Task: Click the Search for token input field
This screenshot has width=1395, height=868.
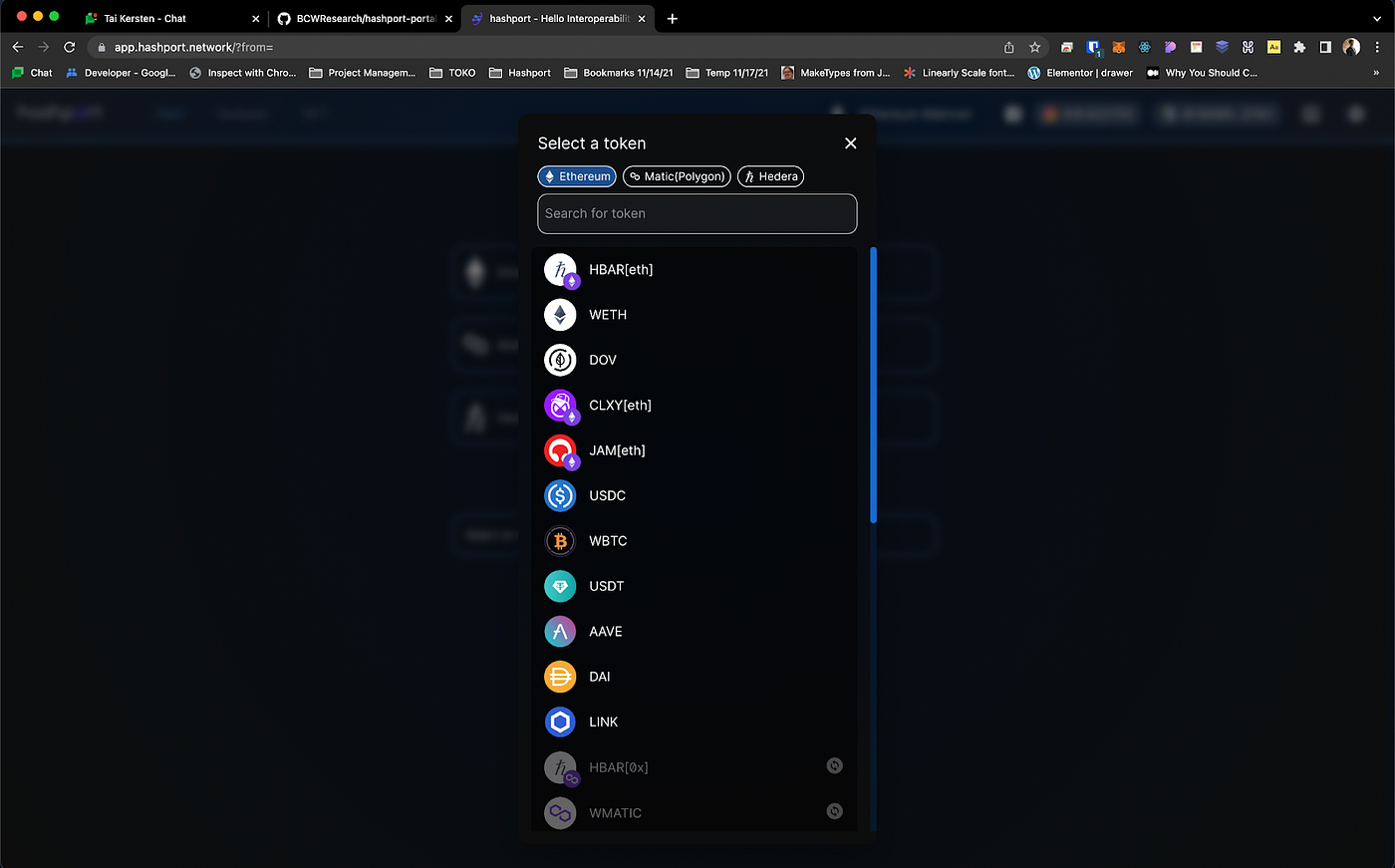Action: [x=697, y=213]
